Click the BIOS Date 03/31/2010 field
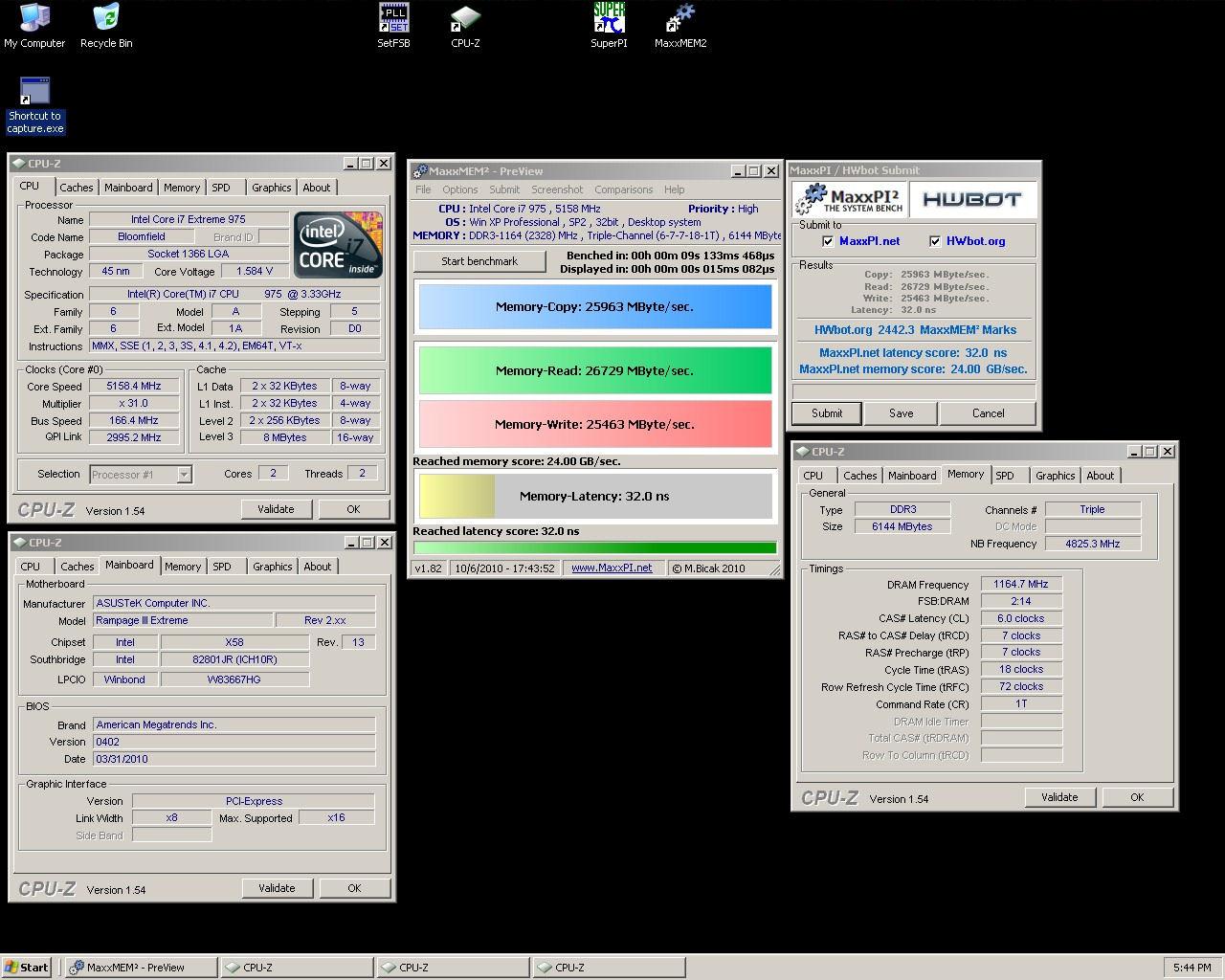This screenshot has width=1225, height=980. tap(234, 759)
